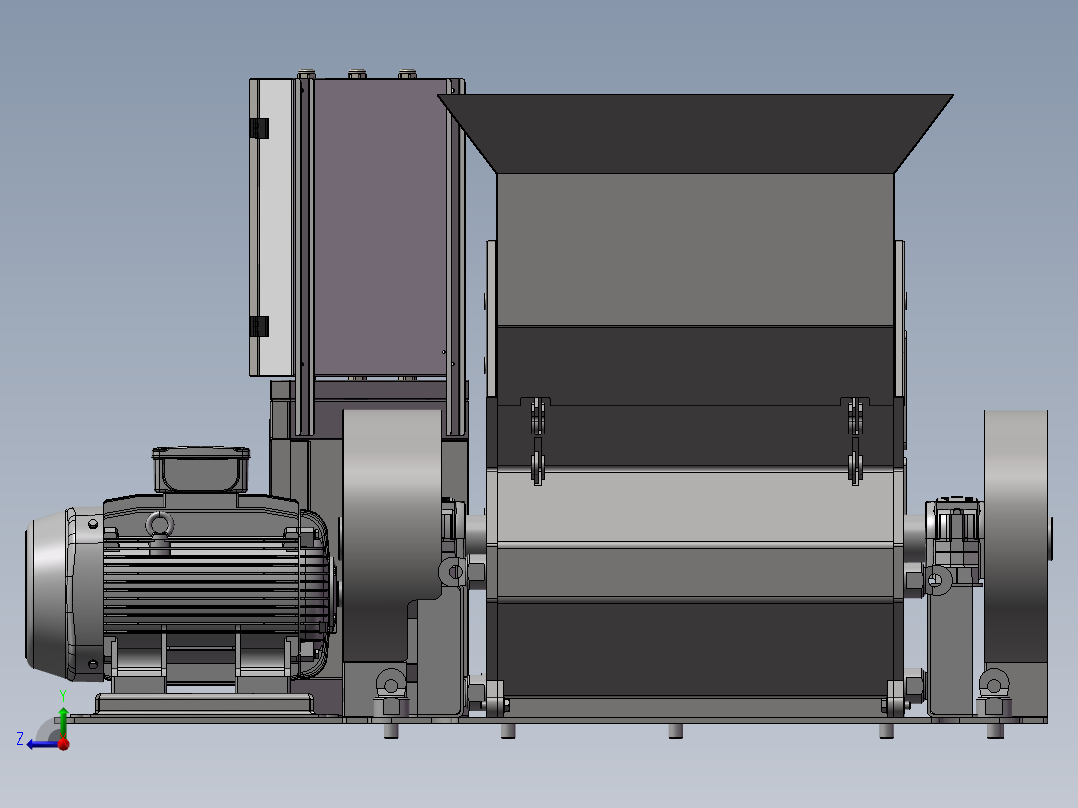Select the right flywheel at machine end
1078x808 pixels.
coord(1015,536)
